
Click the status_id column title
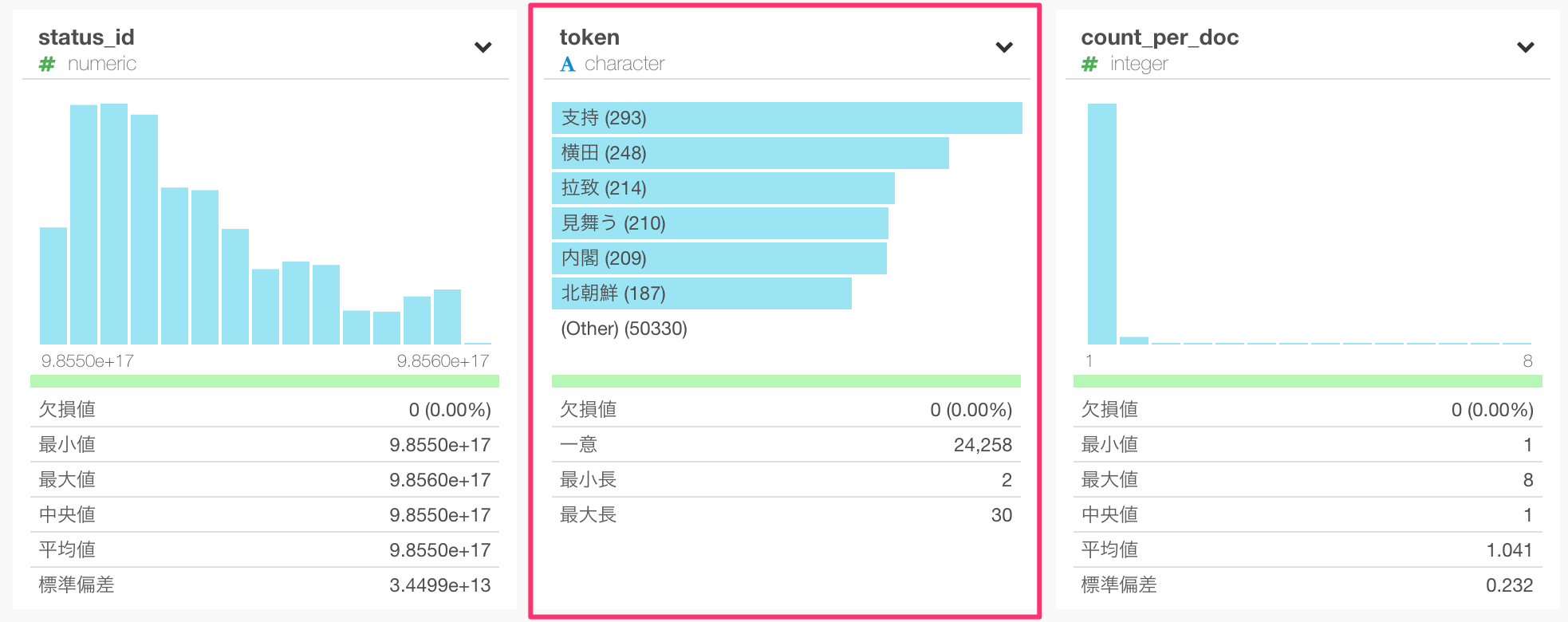point(86,37)
